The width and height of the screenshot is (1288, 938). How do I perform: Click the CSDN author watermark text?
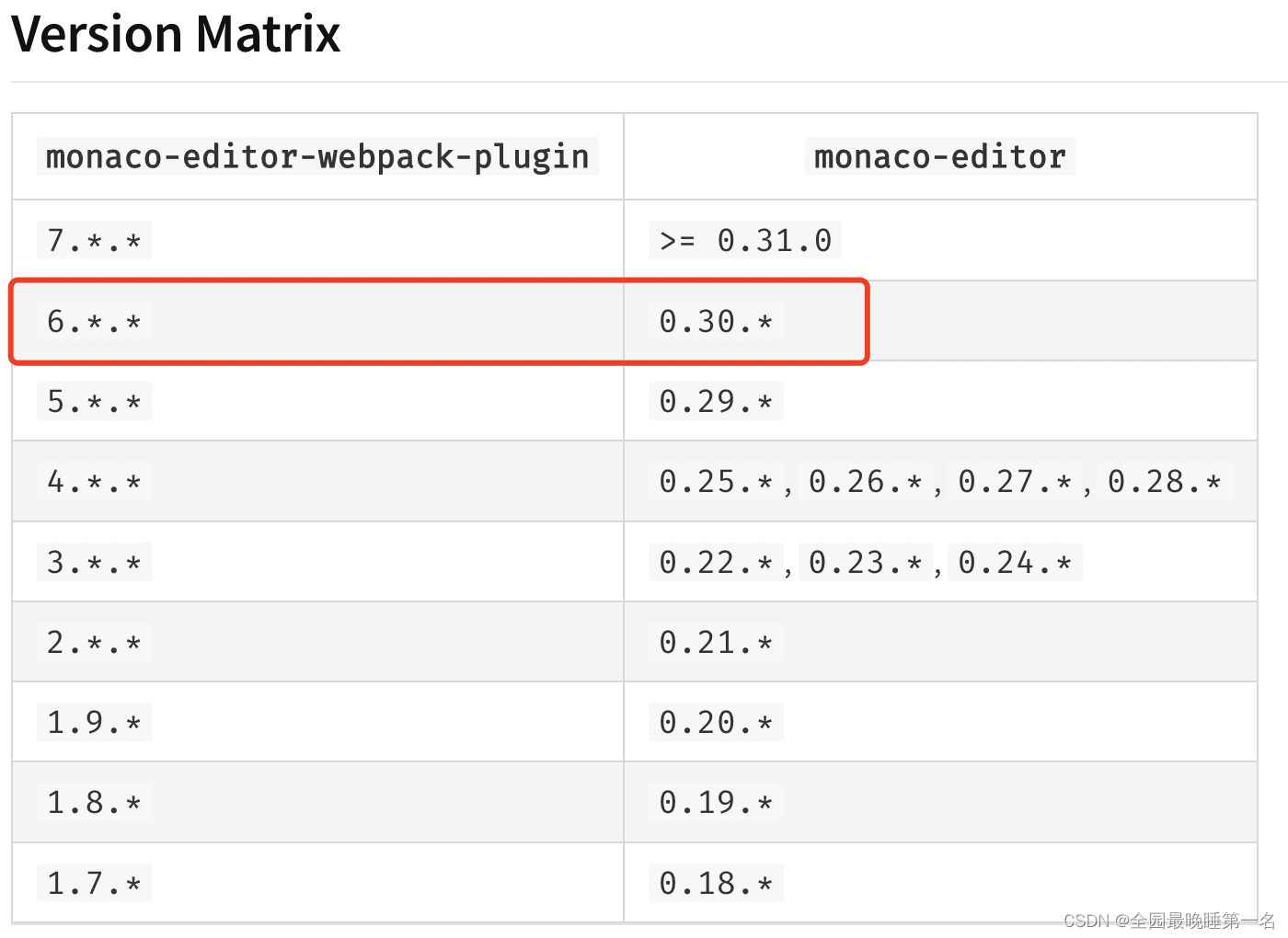tap(1169, 921)
